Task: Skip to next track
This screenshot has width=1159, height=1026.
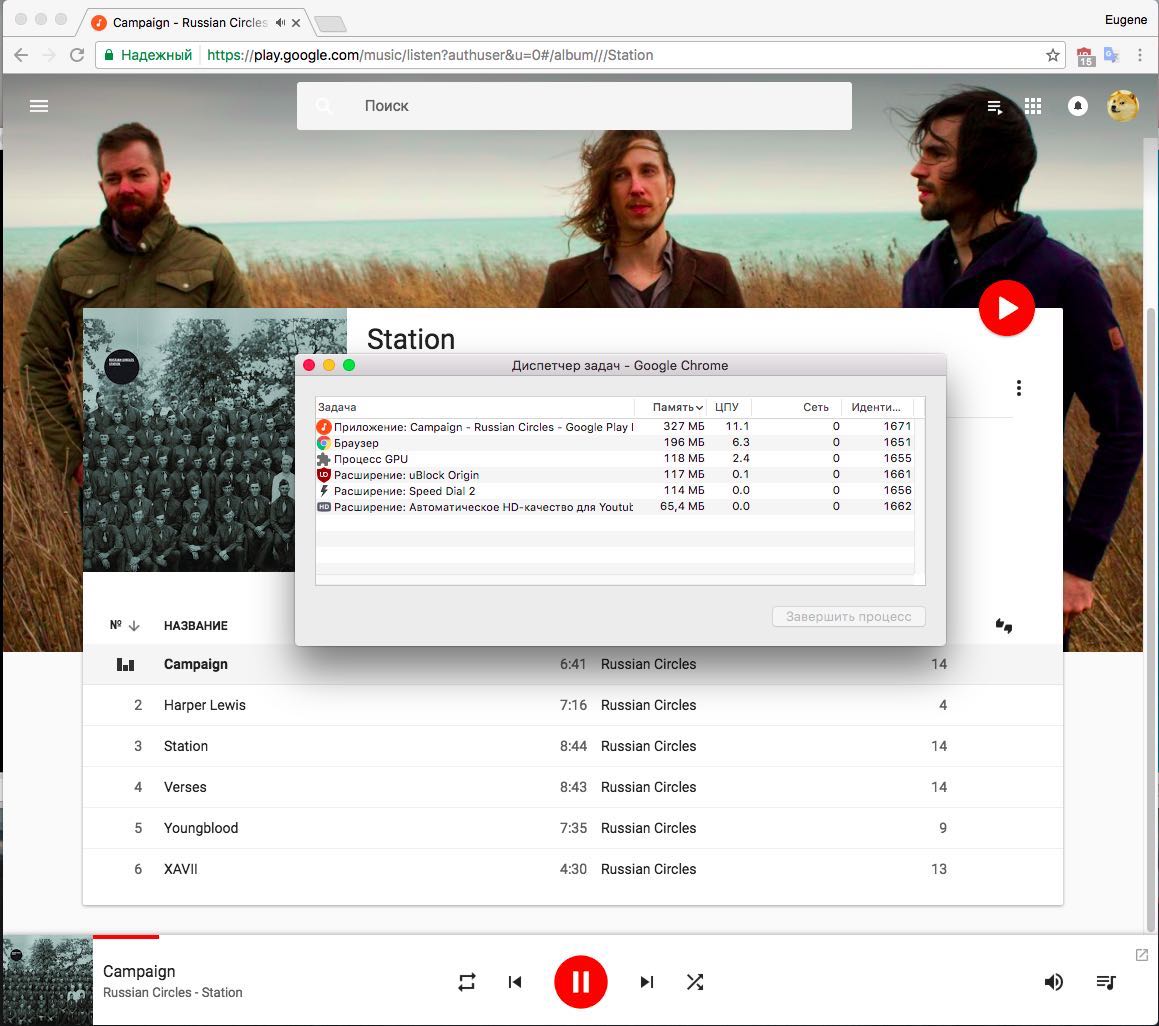Action: (x=647, y=982)
